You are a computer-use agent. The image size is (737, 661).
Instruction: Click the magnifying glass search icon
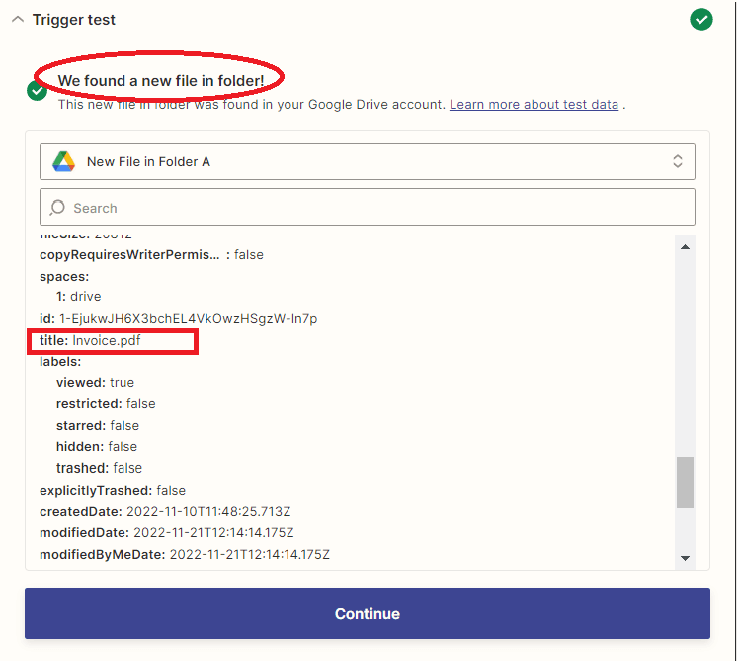point(57,208)
